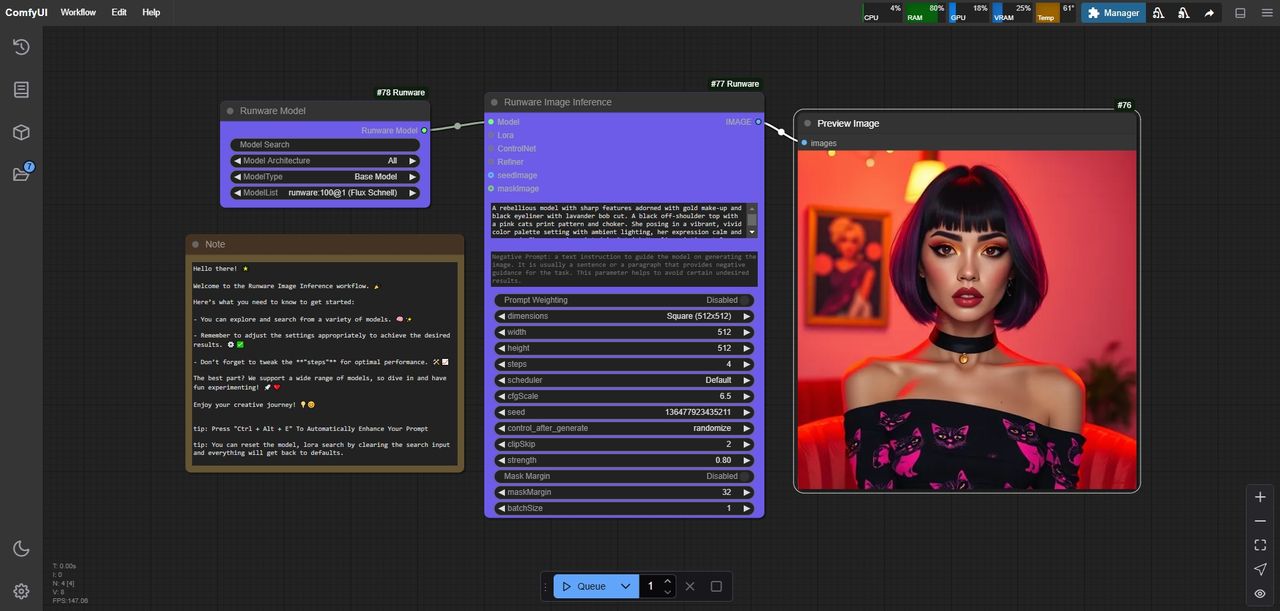Open the workflows folder icon in sidebar
Viewport: 1280px width, 611px height.
(21, 174)
